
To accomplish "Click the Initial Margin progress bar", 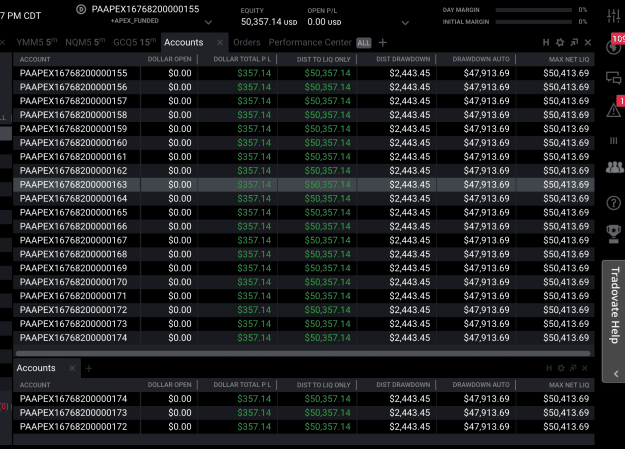I will tap(534, 22).
